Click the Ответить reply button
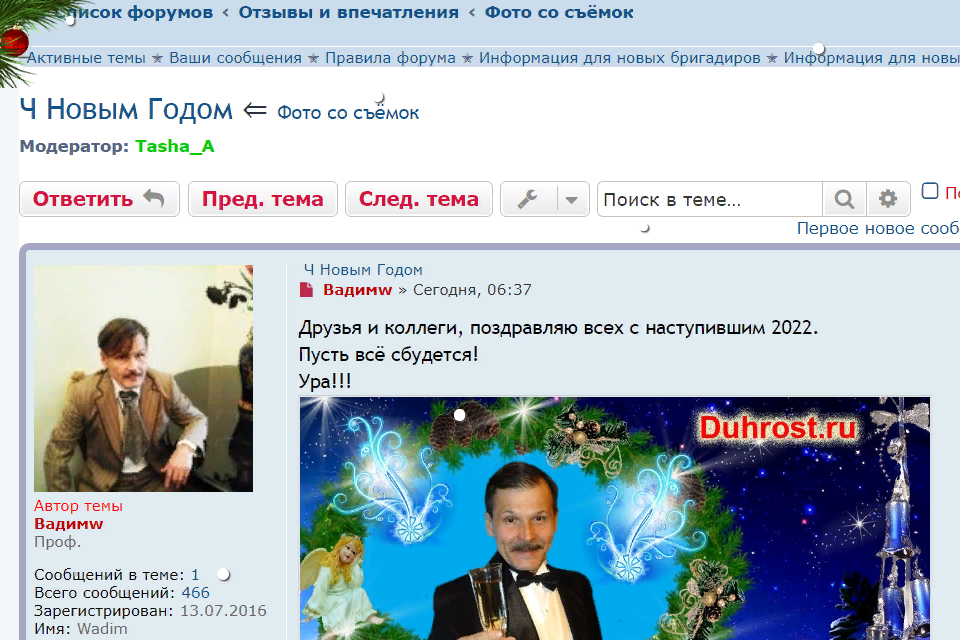 point(99,199)
